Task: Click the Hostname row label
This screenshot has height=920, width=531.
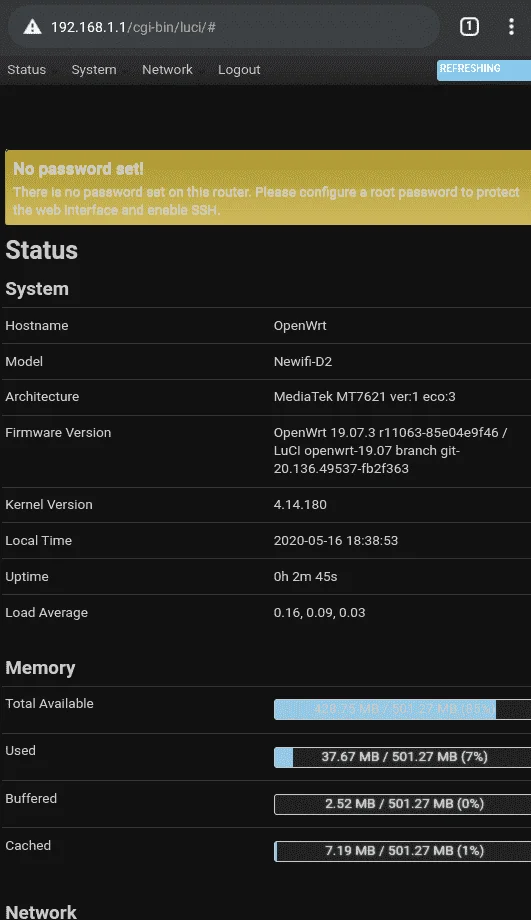Action: (x=36, y=326)
